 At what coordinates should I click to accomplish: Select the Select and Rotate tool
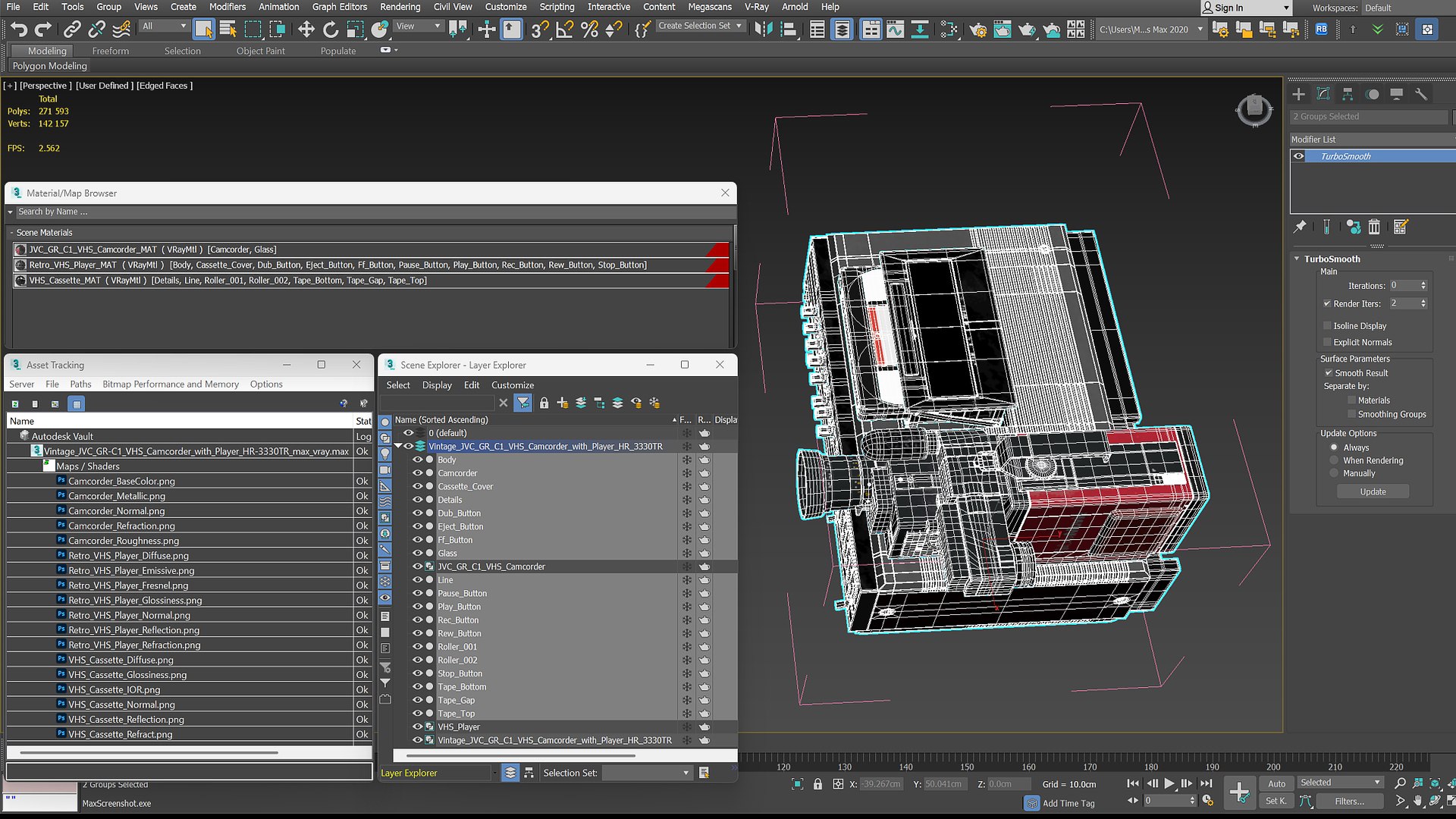pyautogui.click(x=331, y=30)
